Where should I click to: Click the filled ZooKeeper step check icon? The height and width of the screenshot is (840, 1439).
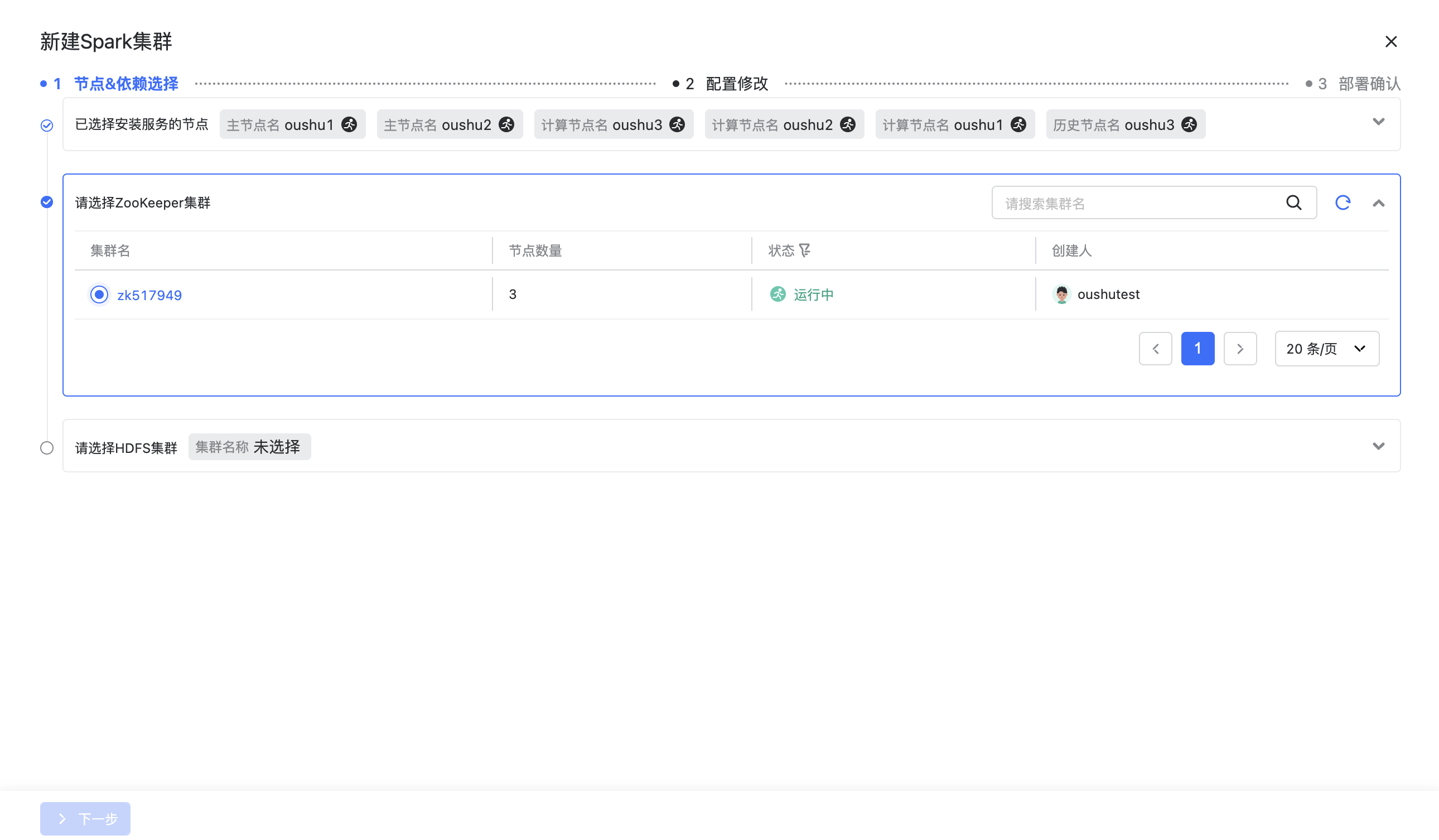[x=47, y=202]
